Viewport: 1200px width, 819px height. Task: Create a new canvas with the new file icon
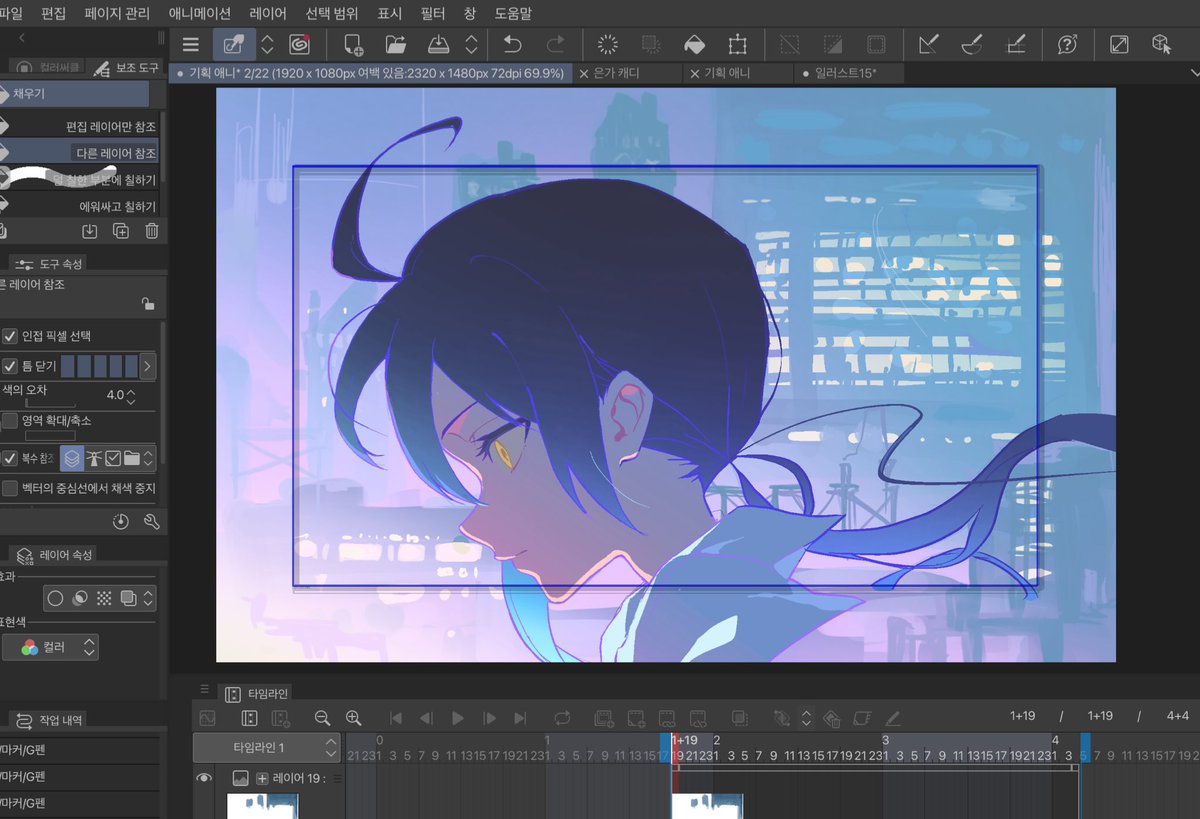(353, 45)
